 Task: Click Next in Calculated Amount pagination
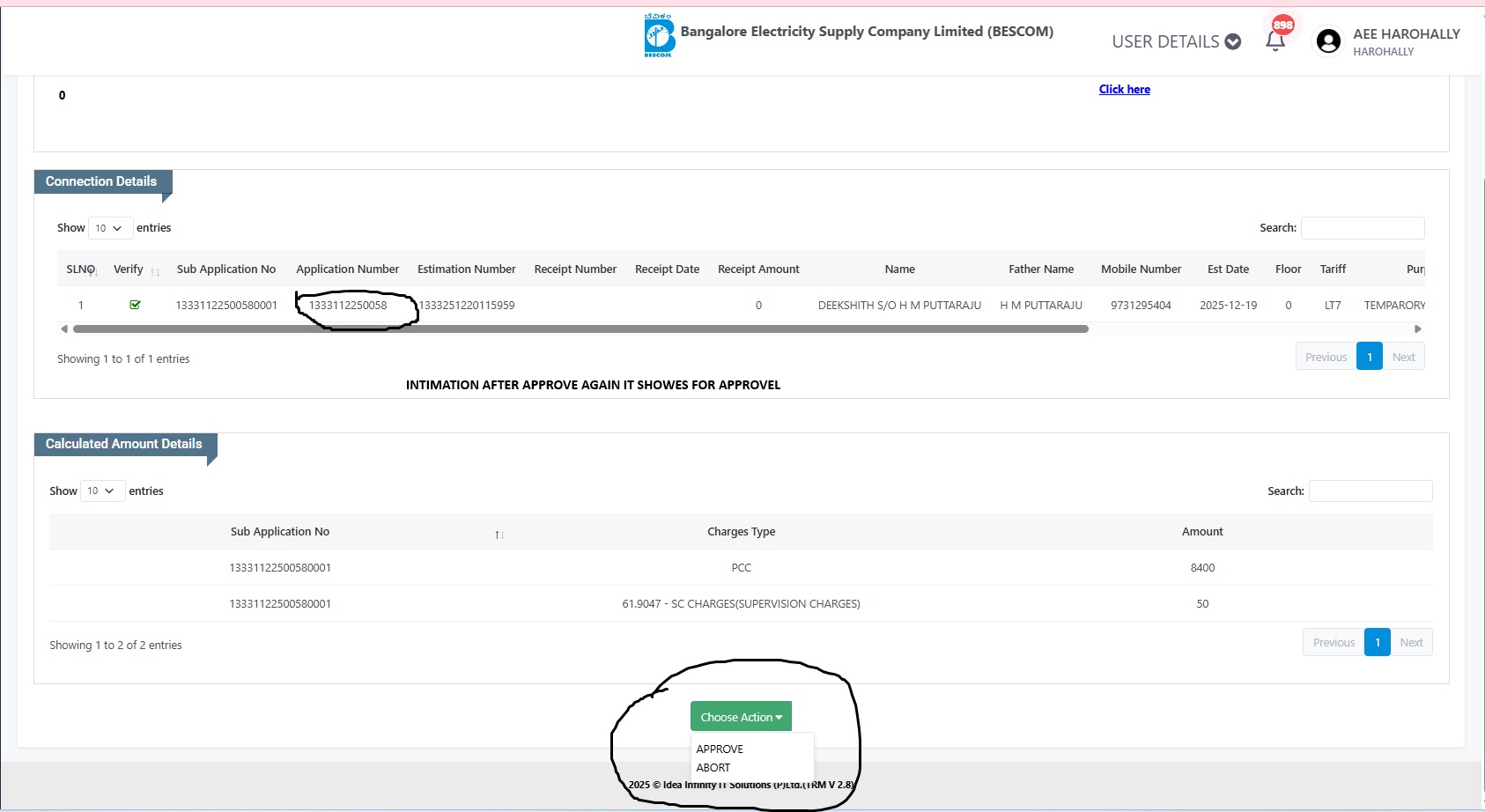click(x=1412, y=642)
